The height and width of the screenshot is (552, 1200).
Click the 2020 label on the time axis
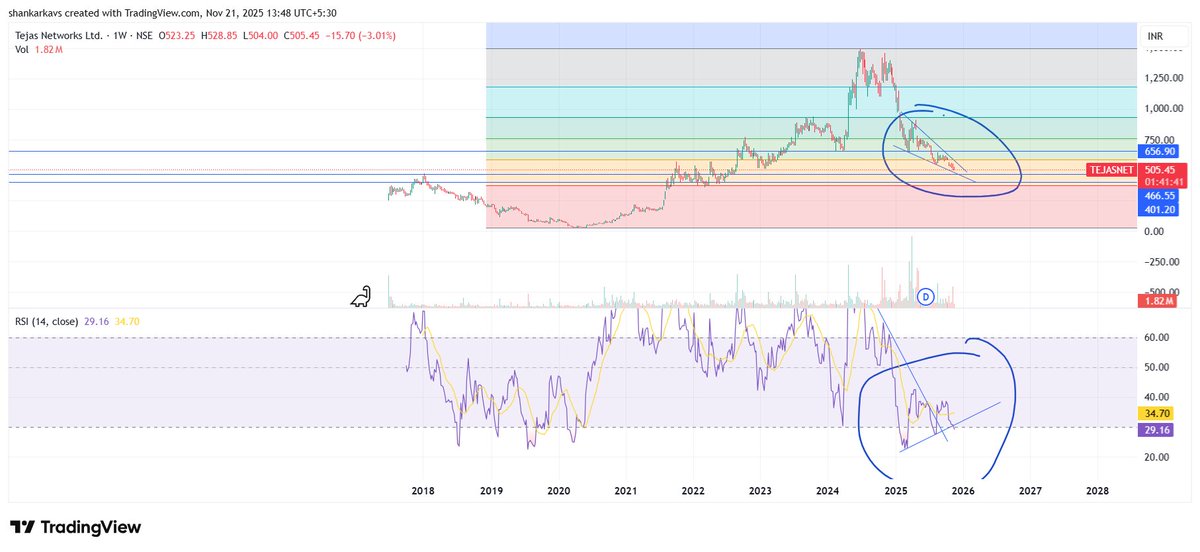tap(558, 491)
